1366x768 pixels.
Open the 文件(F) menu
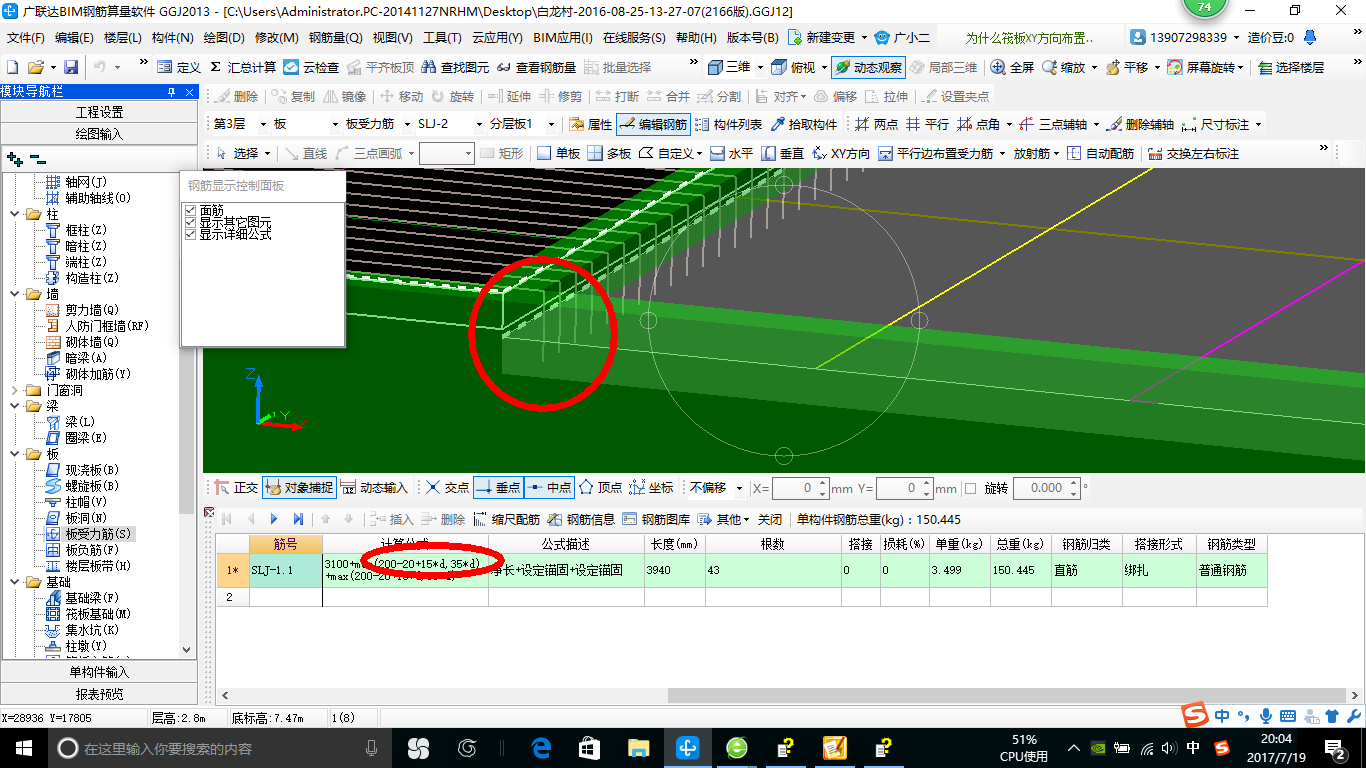coord(26,38)
